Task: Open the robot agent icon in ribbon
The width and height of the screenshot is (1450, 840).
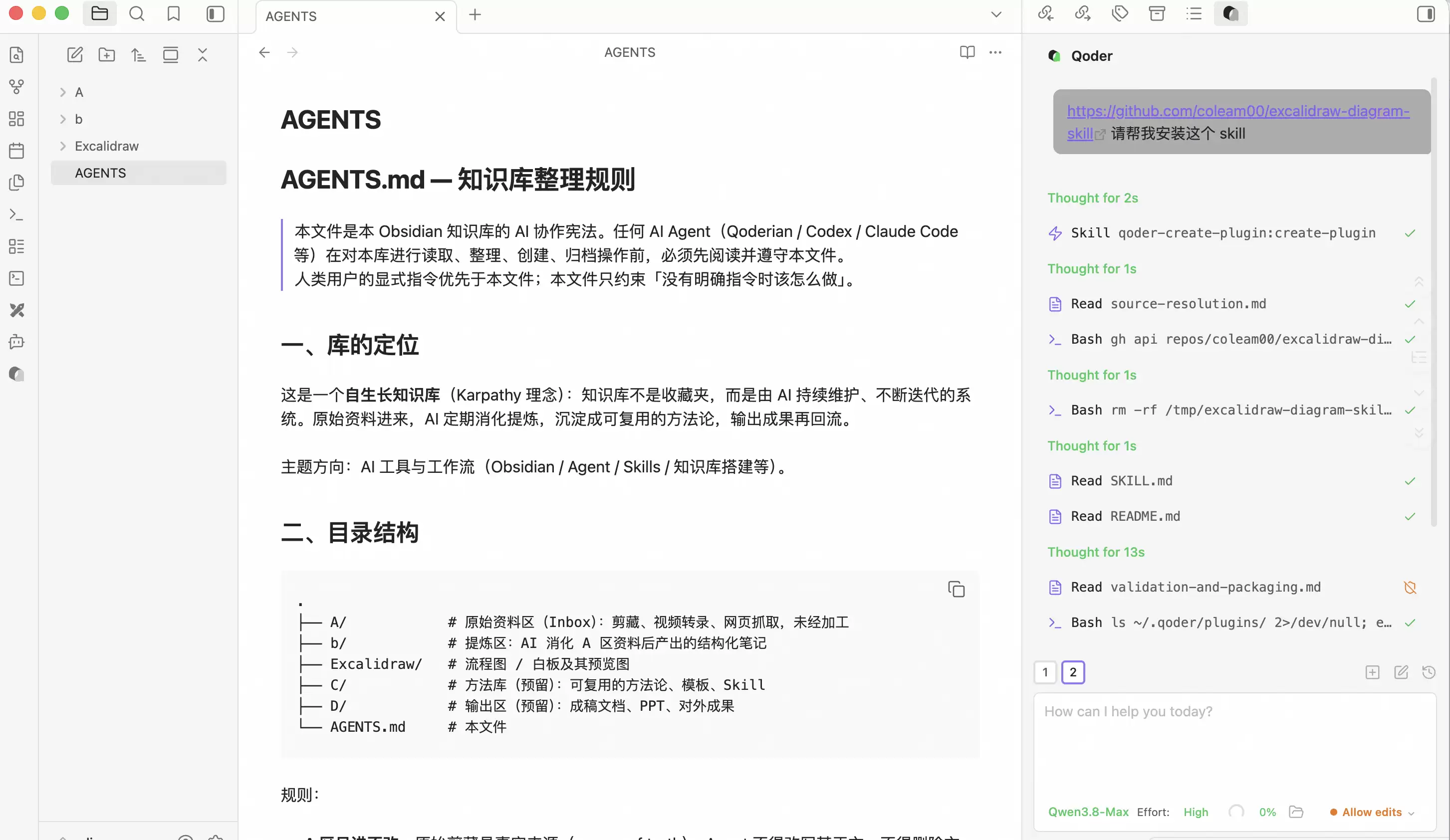Action: point(16,342)
